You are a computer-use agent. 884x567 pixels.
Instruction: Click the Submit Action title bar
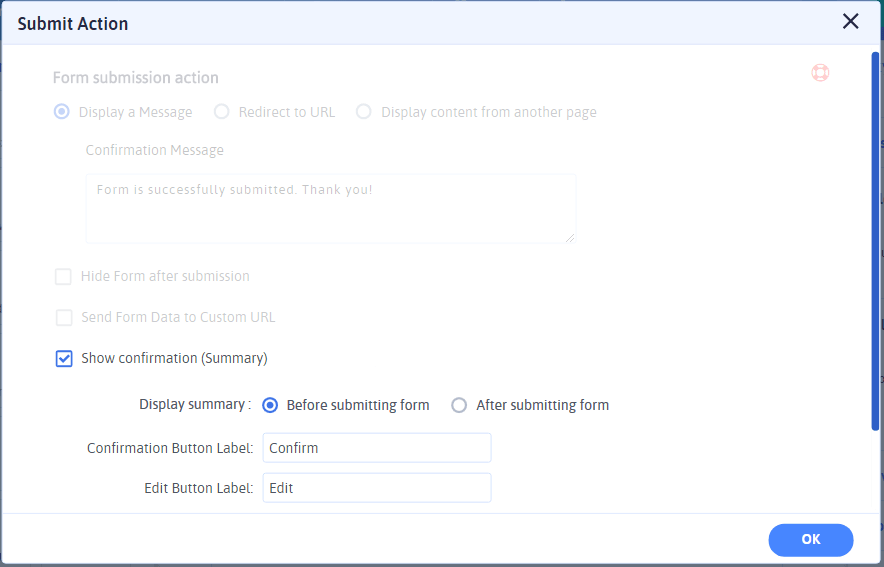tap(400, 23)
